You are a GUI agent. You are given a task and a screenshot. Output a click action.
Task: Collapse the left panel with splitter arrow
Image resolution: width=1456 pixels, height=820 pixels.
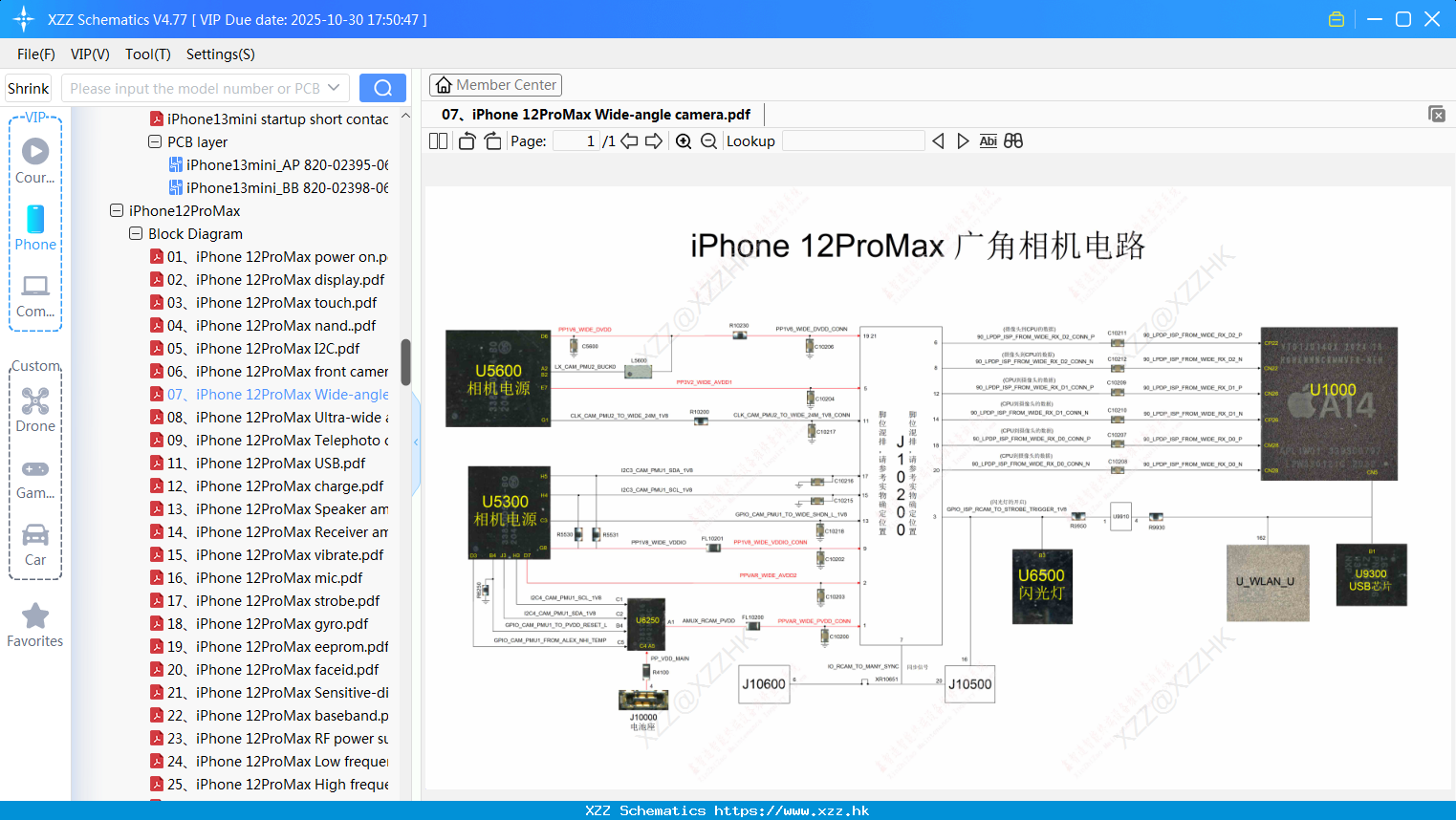click(416, 442)
